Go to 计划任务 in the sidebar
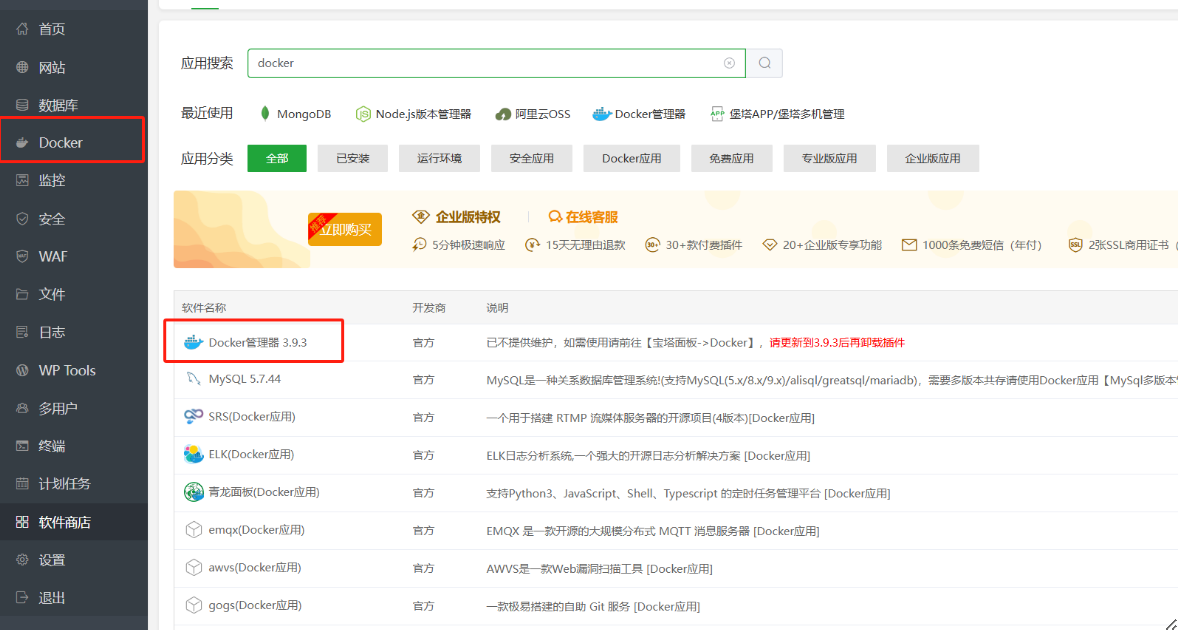Screen dimensions: 1186x630 (x=64, y=484)
